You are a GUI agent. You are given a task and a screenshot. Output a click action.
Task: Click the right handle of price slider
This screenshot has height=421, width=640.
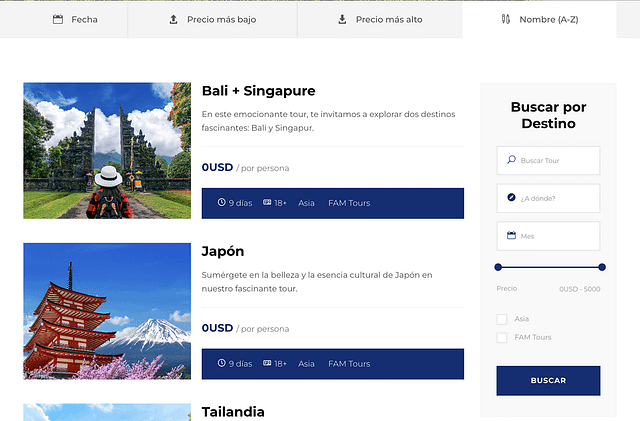602,267
